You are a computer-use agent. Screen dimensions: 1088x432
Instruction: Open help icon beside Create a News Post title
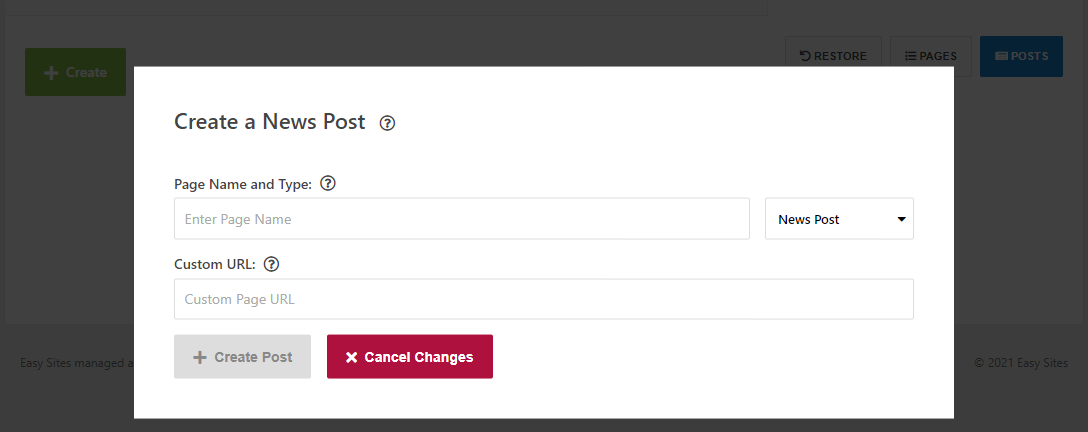387,123
